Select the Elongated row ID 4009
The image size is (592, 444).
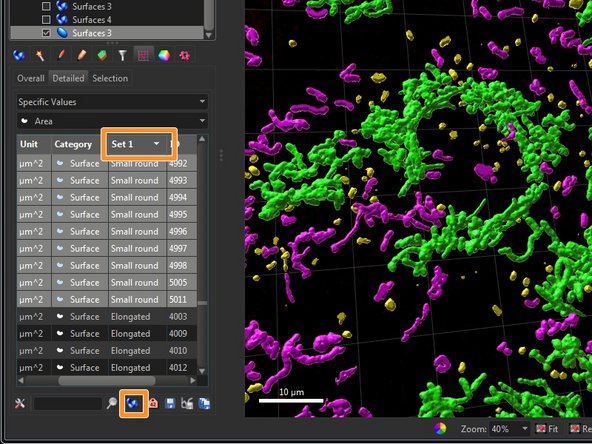pyautogui.click(x=107, y=333)
